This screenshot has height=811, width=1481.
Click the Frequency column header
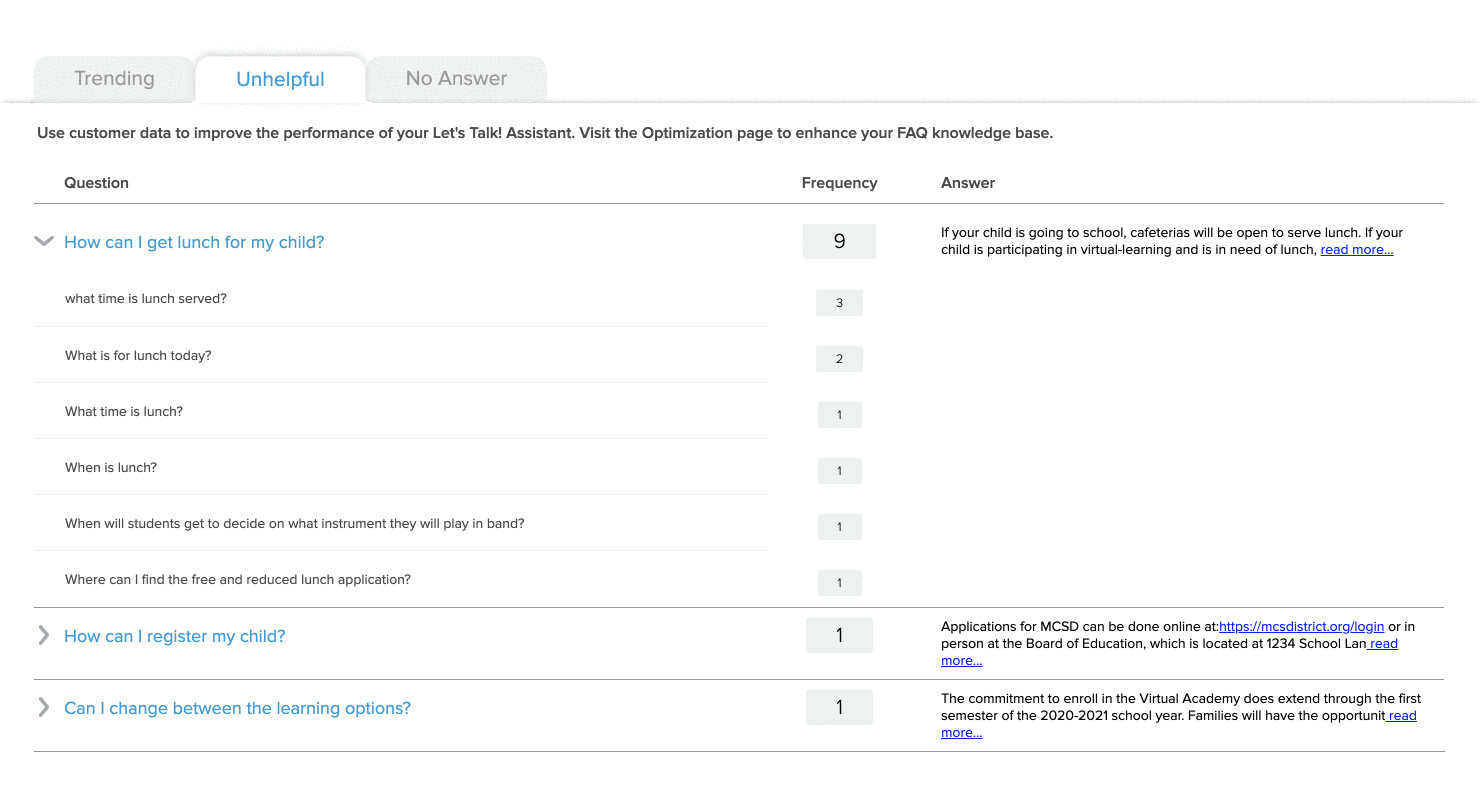[x=839, y=183]
